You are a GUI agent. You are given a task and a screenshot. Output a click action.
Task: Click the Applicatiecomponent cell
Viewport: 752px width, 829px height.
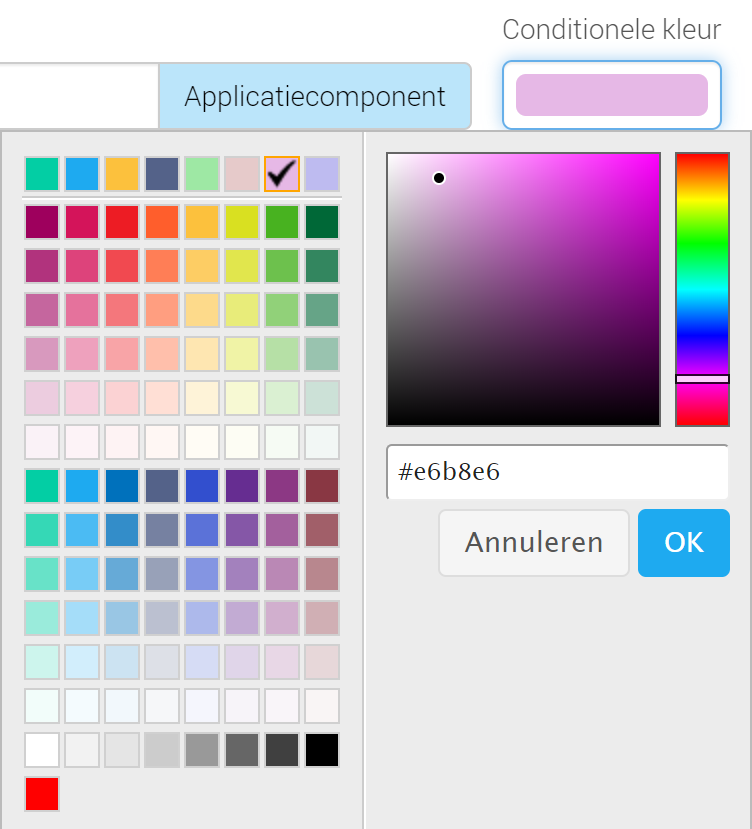point(315,96)
